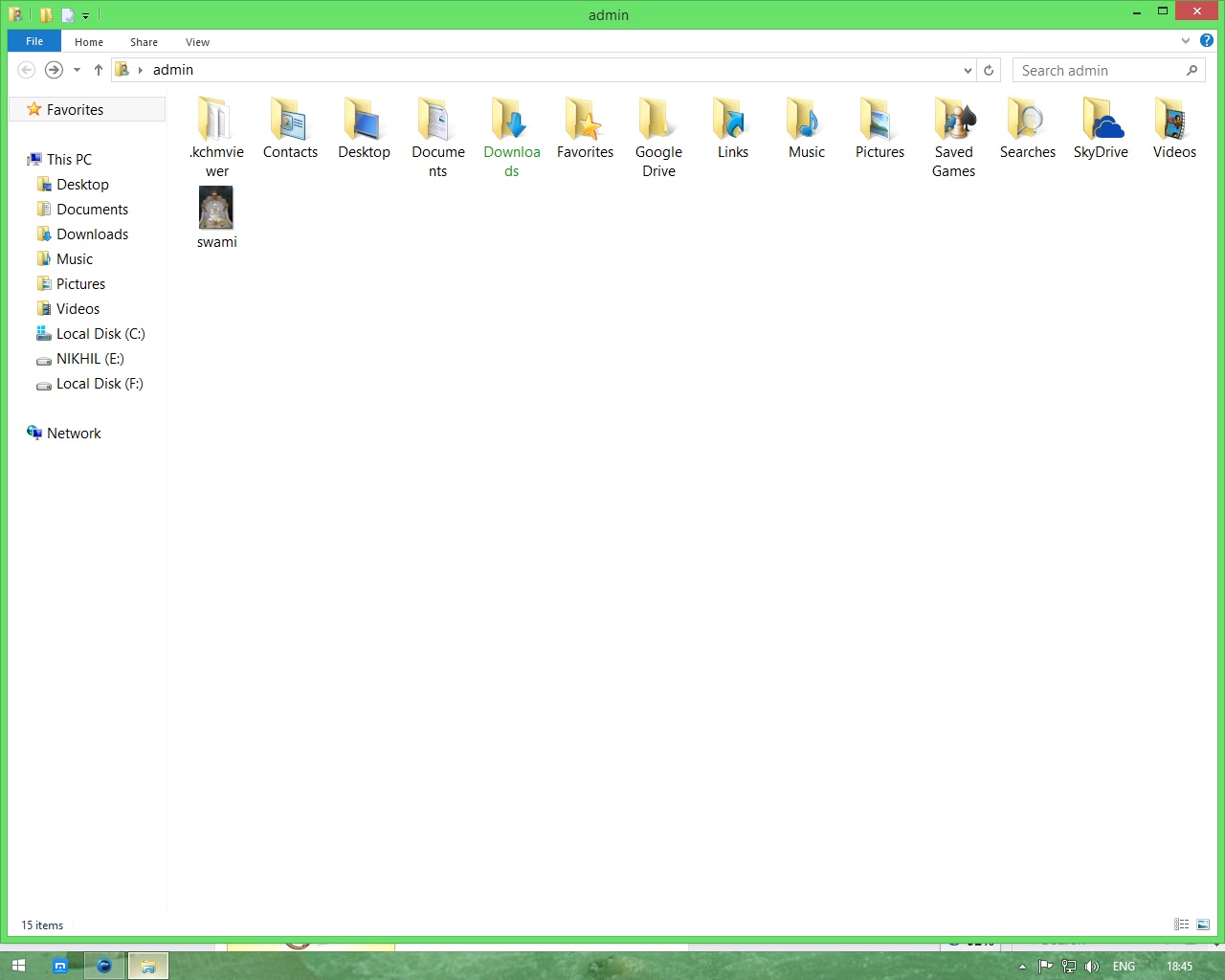
Task: Open the File menu
Action: click(34, 41)
